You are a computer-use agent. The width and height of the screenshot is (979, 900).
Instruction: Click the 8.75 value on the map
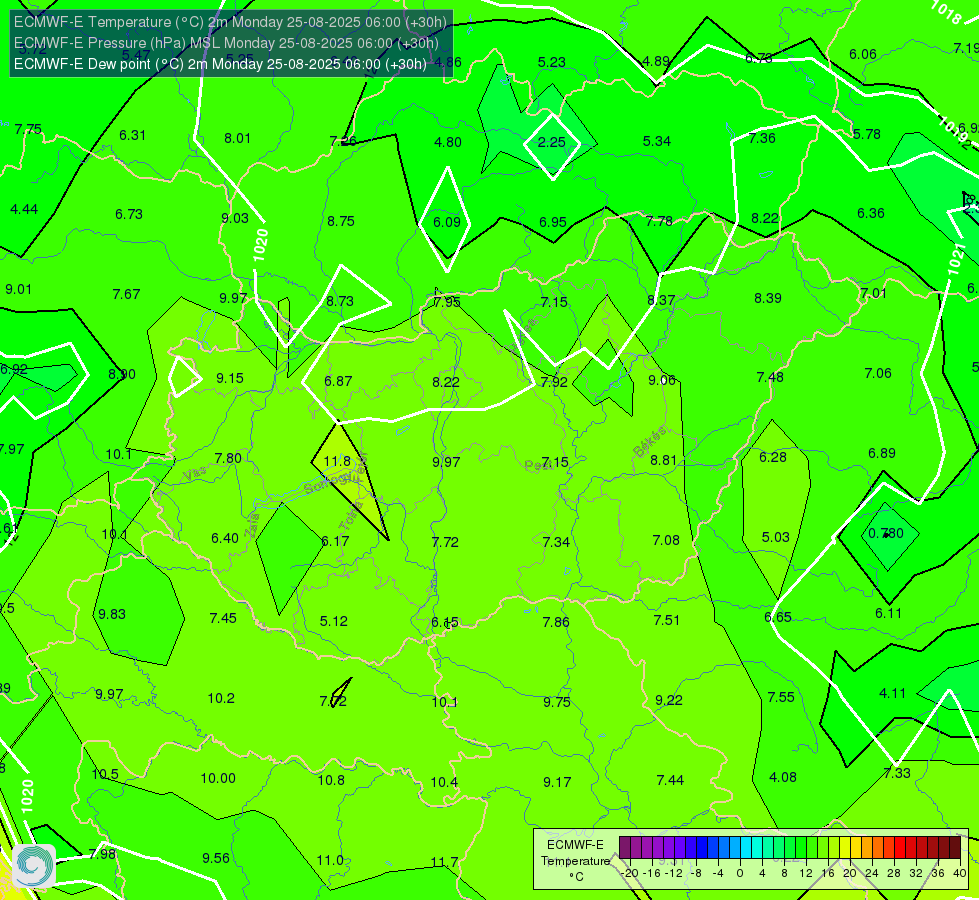click(x=341, y=221)
